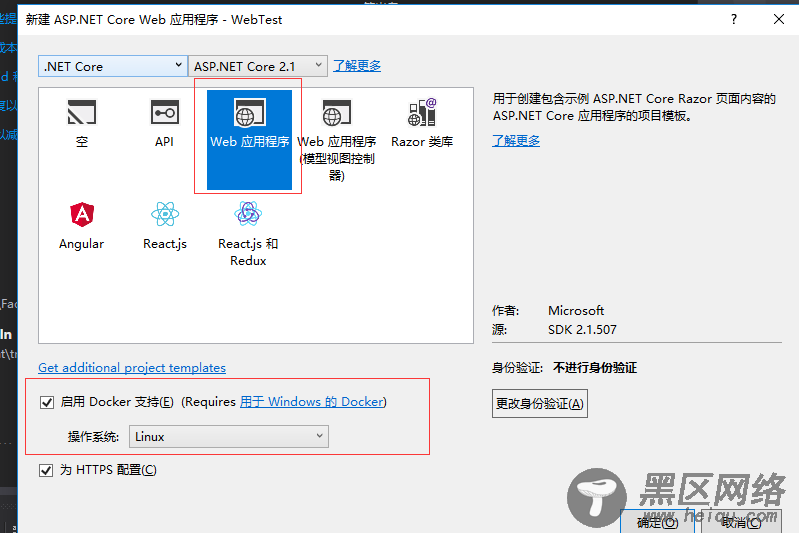Image resolution: width=799 pixels, height=533 pixels.
Task: Choose the highlighted Web 应用程序 template
Action: [x=249, y=140]
